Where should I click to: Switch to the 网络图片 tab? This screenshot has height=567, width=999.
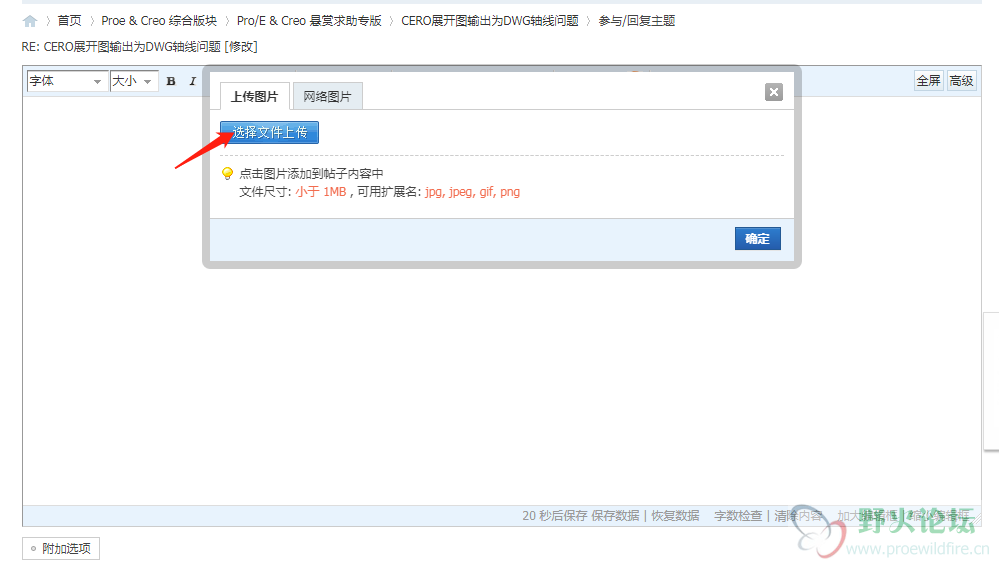[327, 96]
